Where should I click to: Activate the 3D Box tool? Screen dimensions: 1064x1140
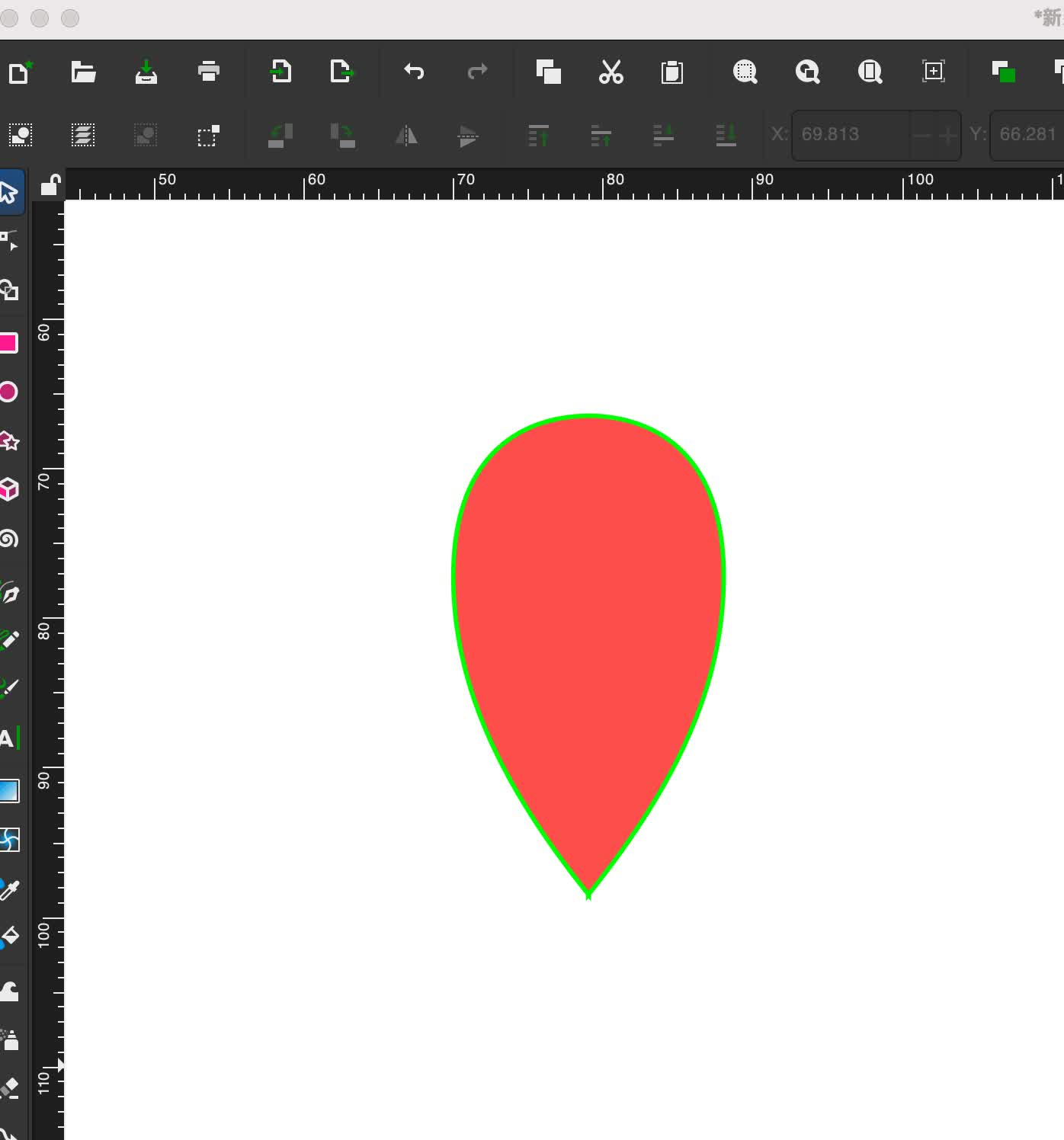9,489
